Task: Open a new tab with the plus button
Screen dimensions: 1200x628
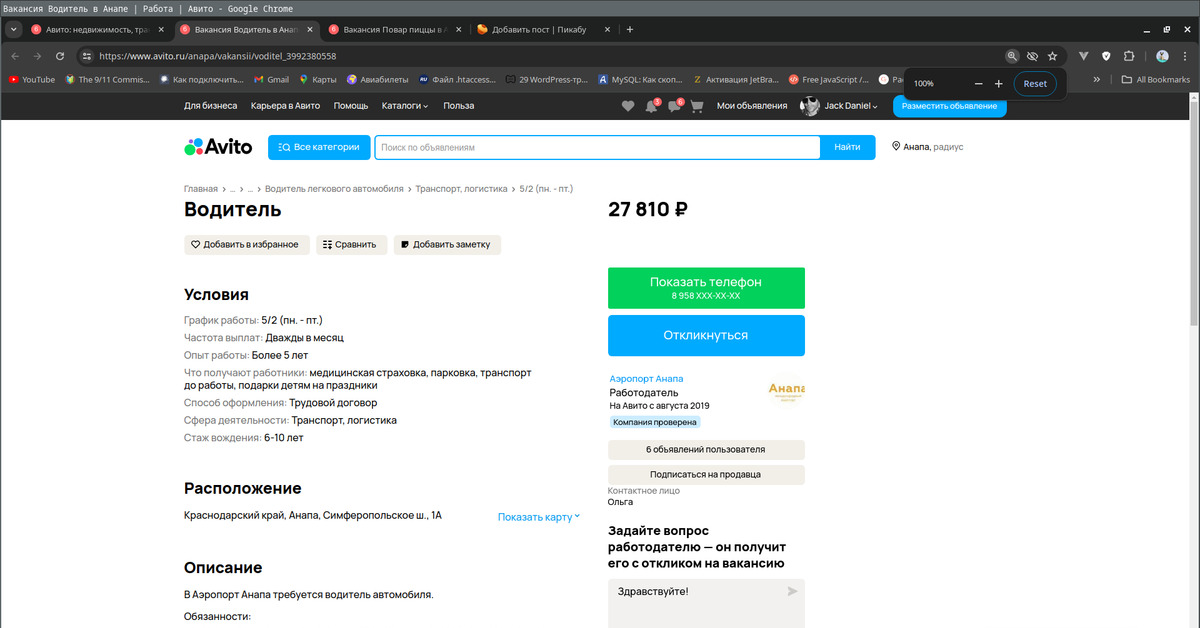Action: 630,29
